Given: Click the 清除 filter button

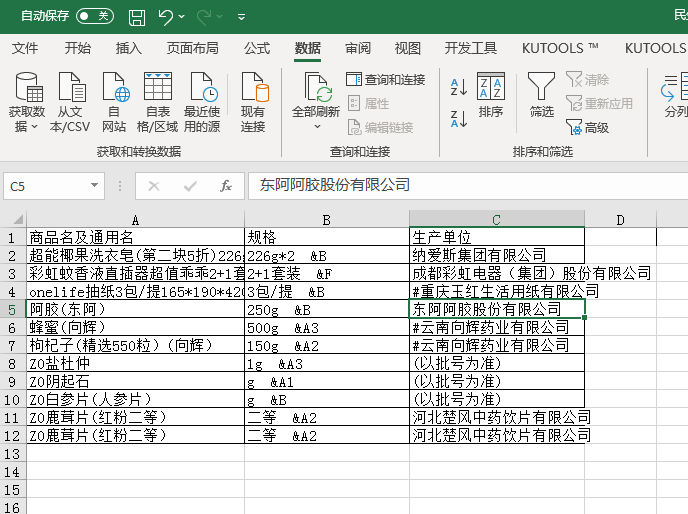Looking at the screenshot, I should (x=588, y=79).
